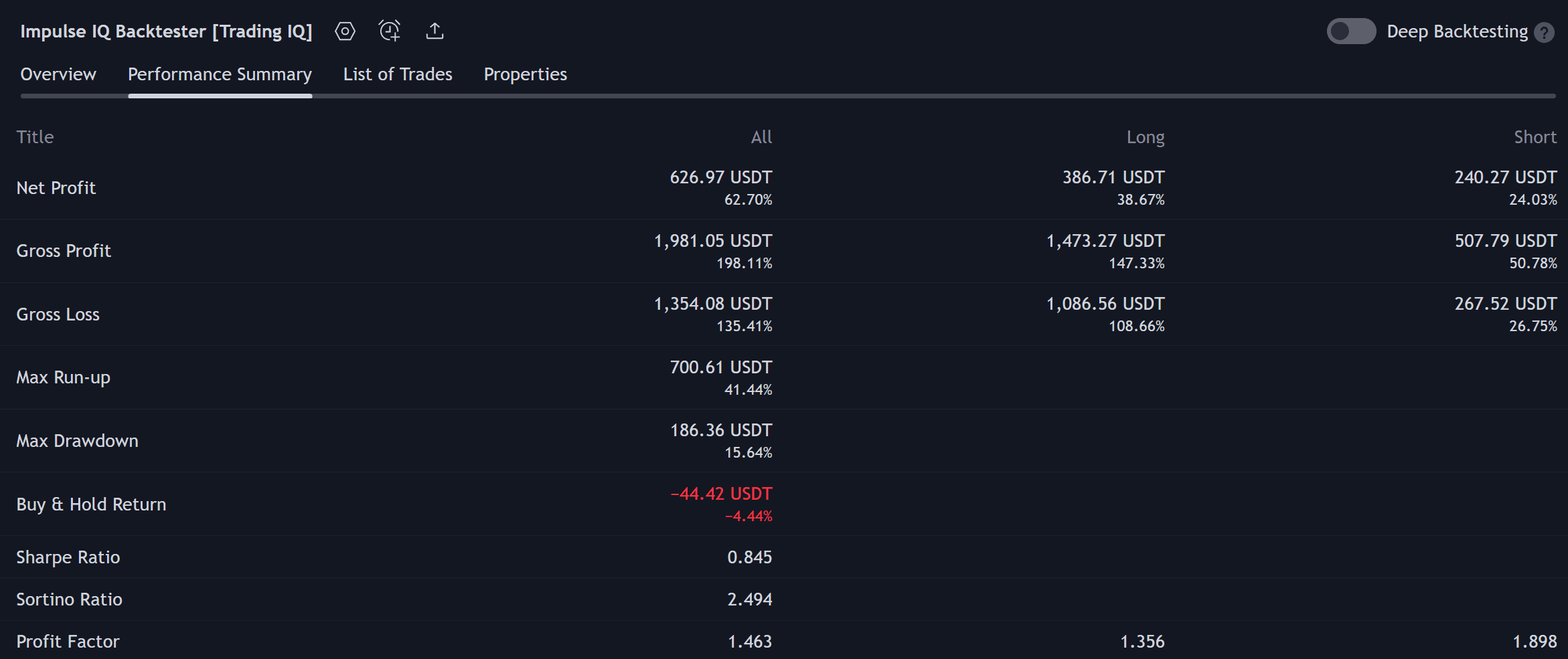Select the Sharpe Ratio row label
The width and height of the screenshot is (1568, 659).
pos(68,557)
